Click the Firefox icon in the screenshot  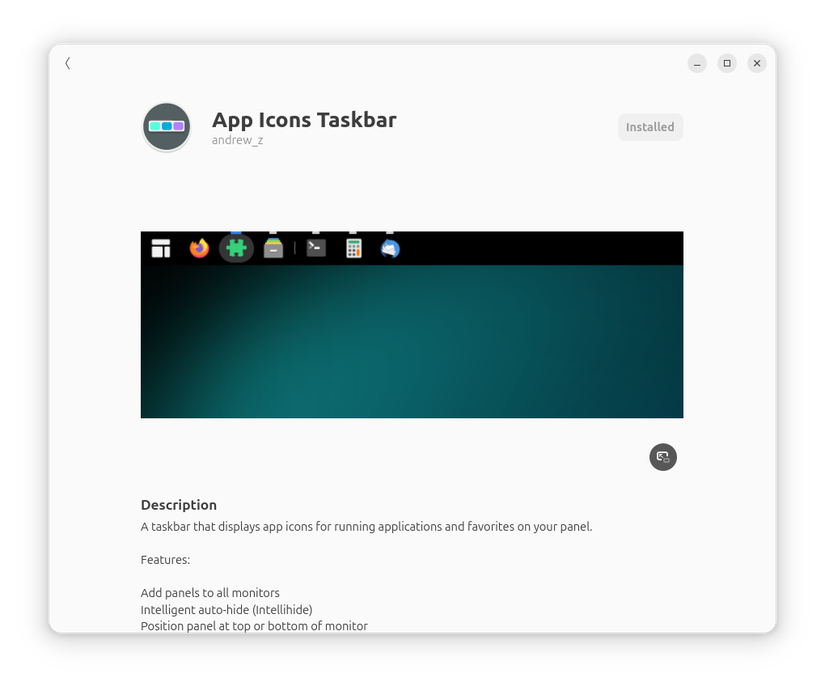click(199, 248)
